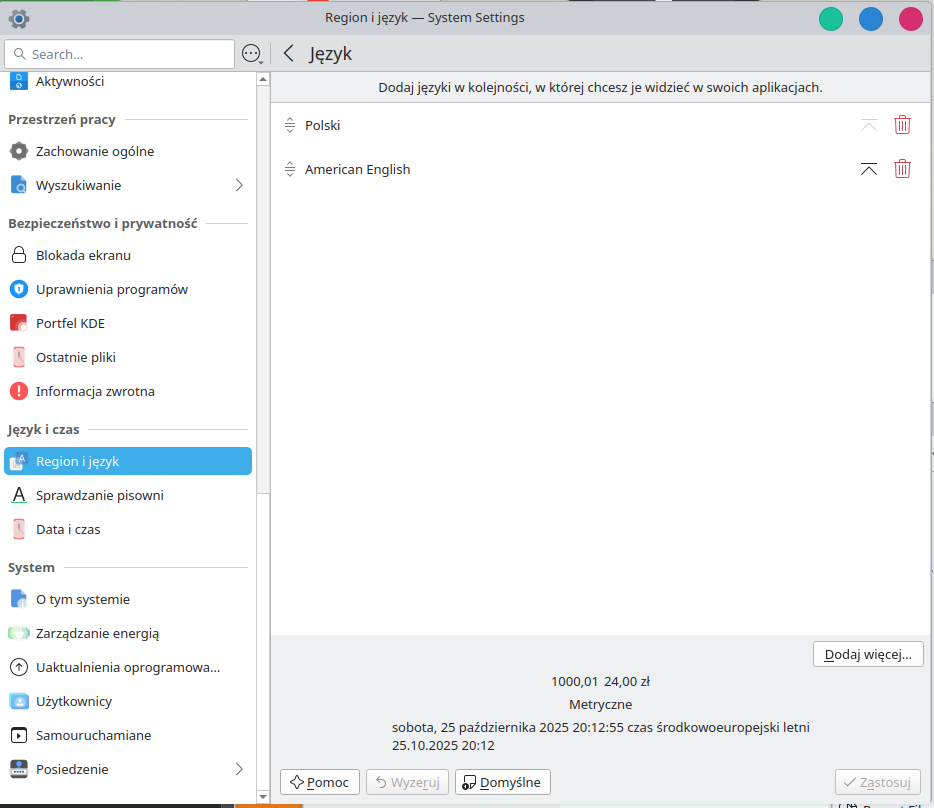Open Informacja zwrotna settings
This screenshot has width=934, height=808.
coord(95,391)
